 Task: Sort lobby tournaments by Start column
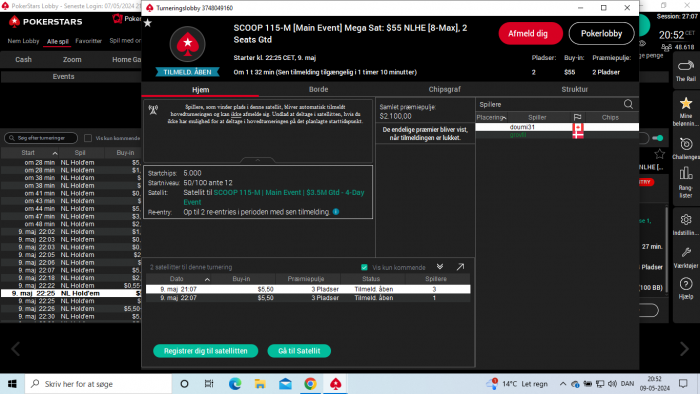click(28, 153)
